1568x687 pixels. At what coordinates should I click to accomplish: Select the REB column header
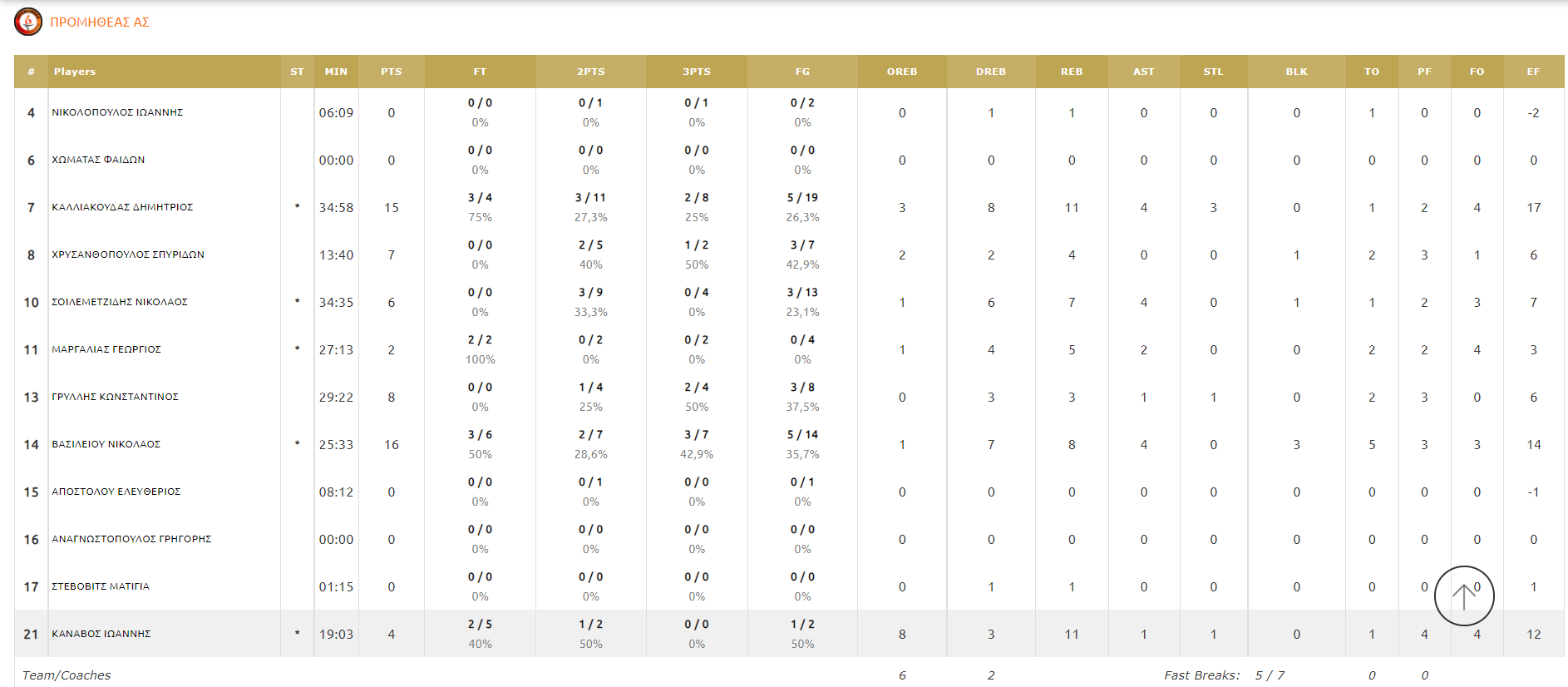(1072, 72)
